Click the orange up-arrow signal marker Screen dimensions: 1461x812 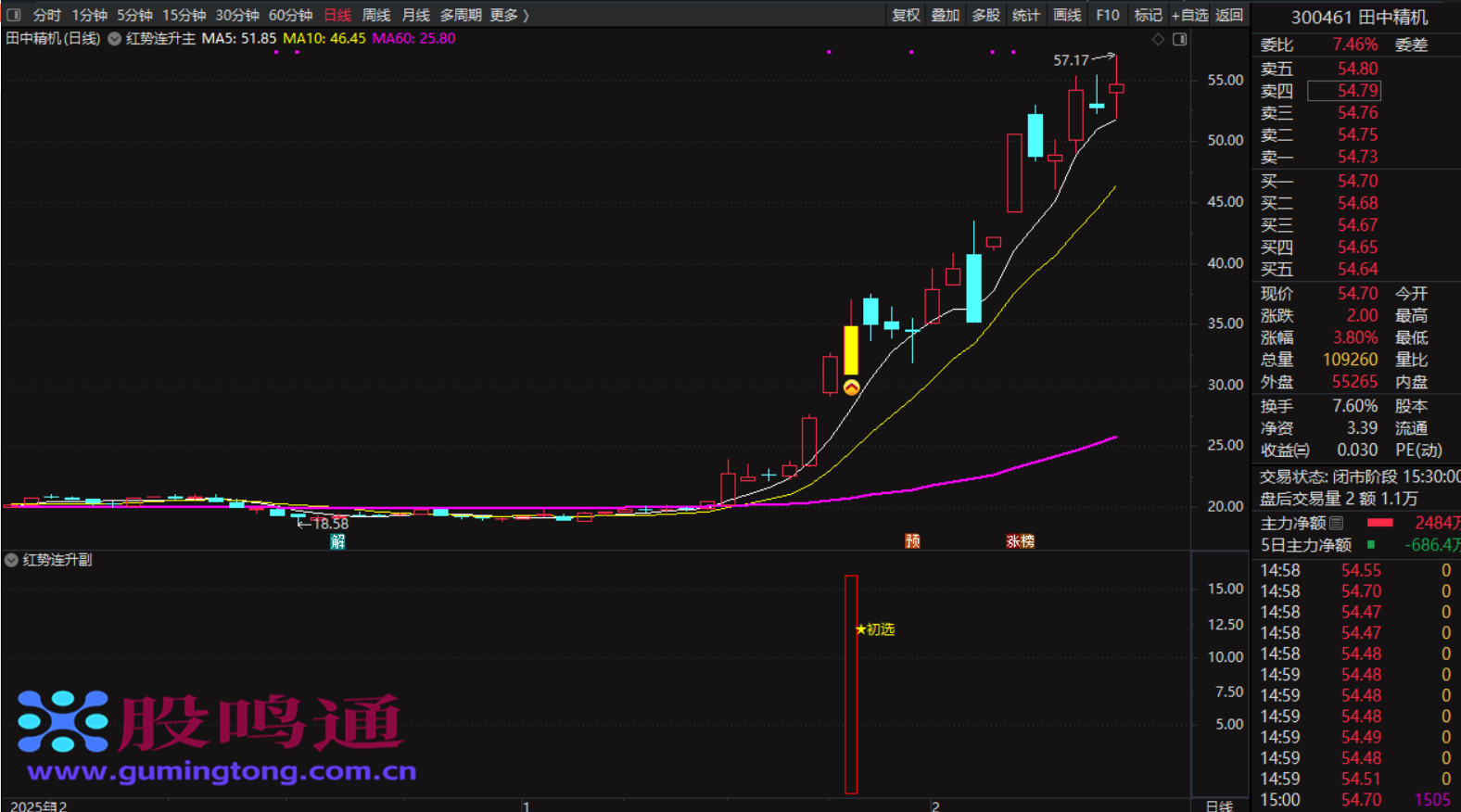click(851, 387)
